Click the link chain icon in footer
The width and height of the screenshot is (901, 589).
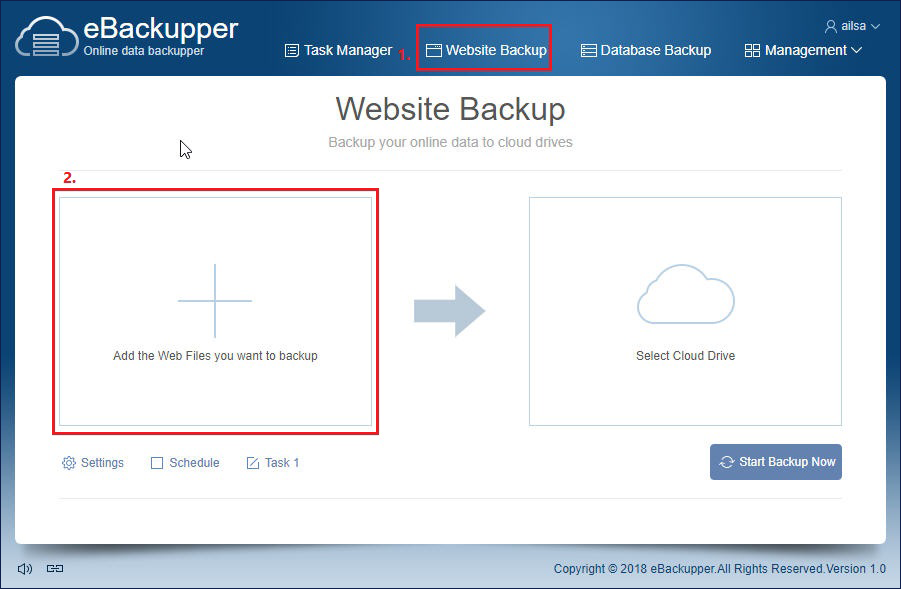point(55,568)
